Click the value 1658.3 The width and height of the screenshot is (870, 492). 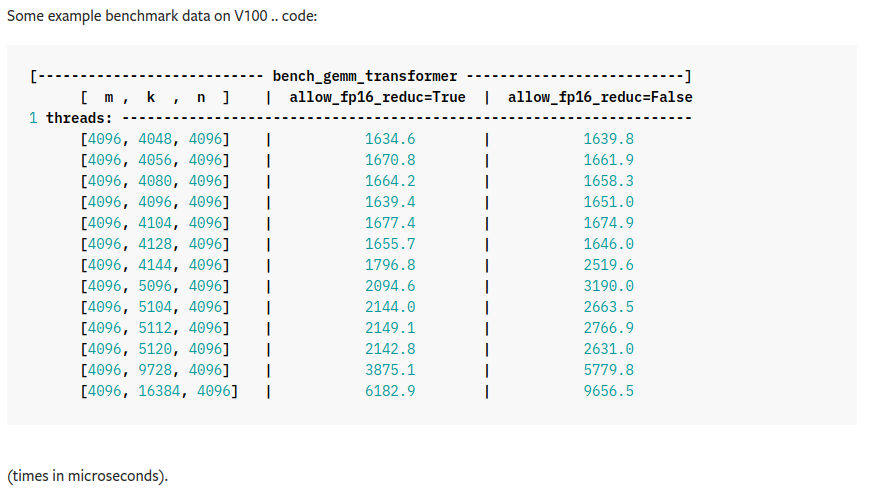tap(609, 181)
